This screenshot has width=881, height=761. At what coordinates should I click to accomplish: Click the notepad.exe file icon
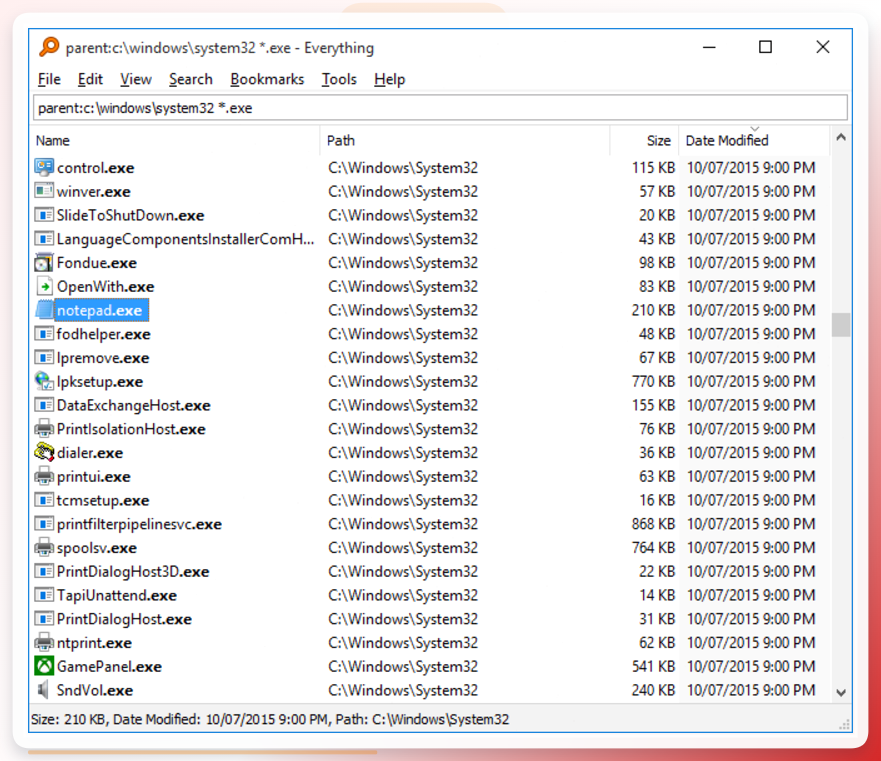coord(44,310)
